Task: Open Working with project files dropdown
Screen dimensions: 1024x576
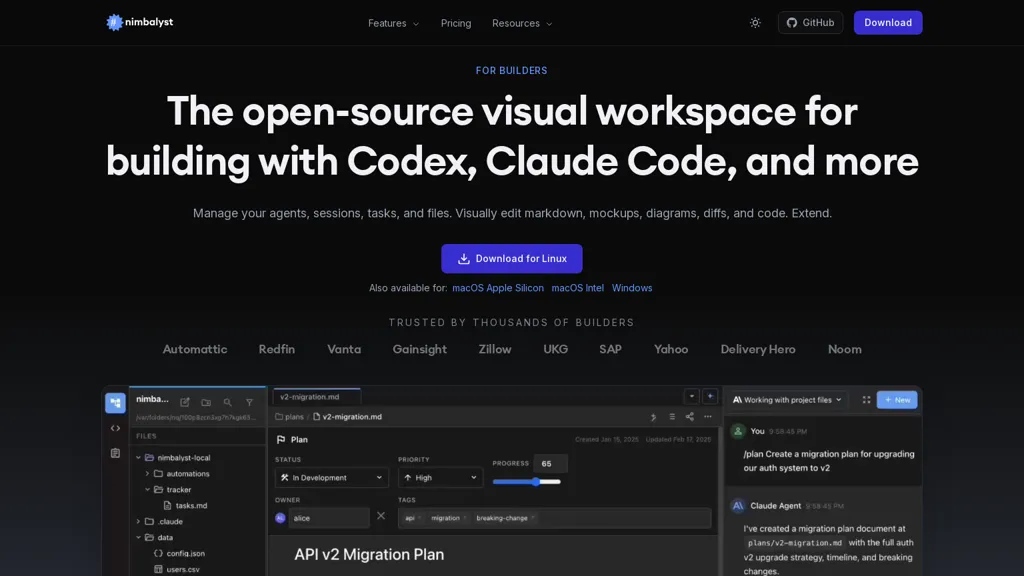Action: coord(788,400)
